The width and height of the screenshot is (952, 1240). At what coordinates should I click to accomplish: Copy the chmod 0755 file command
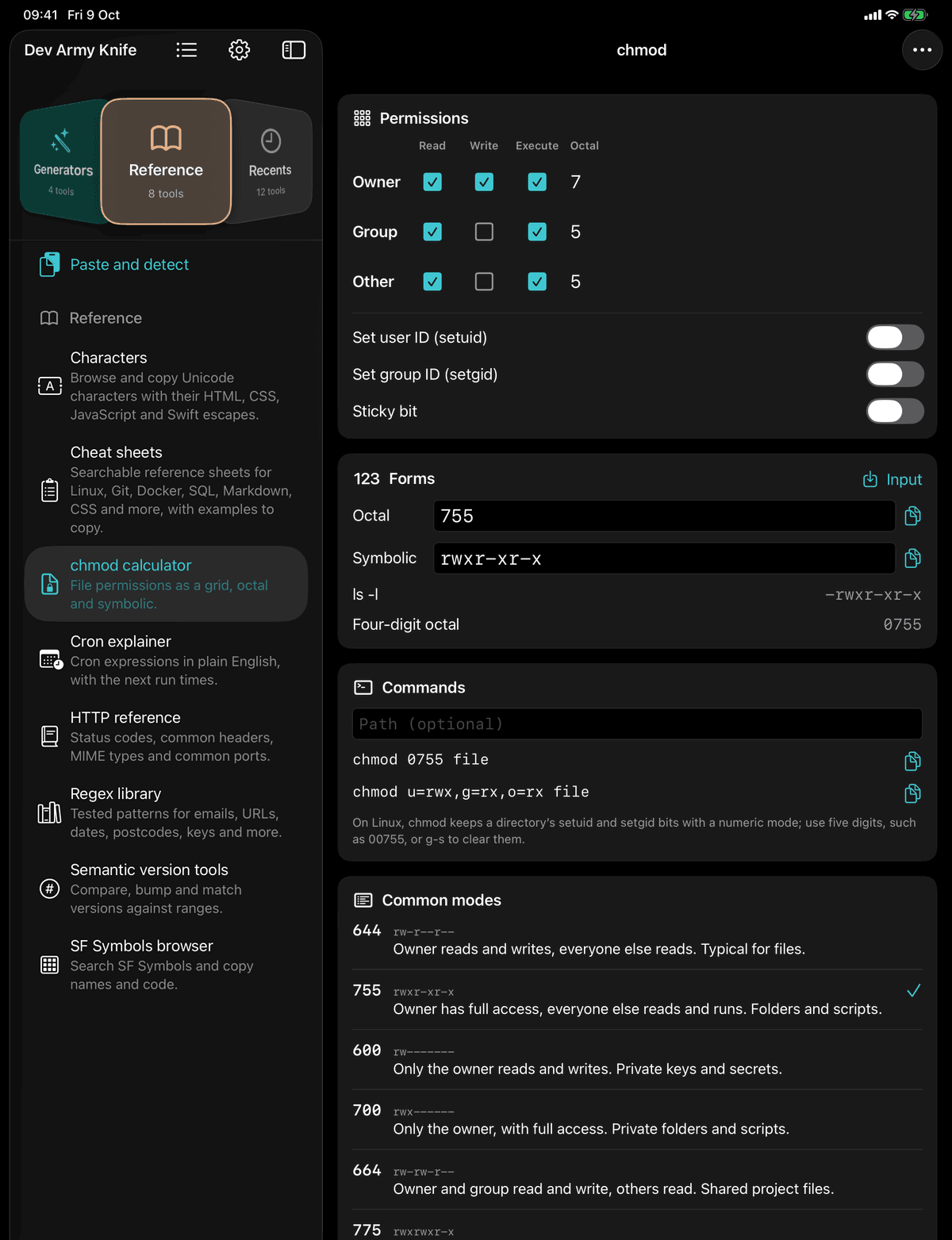[913, 761]
